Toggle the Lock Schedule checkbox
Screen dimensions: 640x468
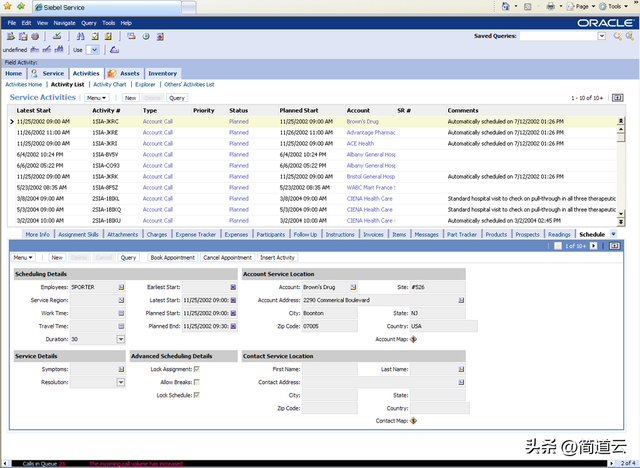point(197,395)
